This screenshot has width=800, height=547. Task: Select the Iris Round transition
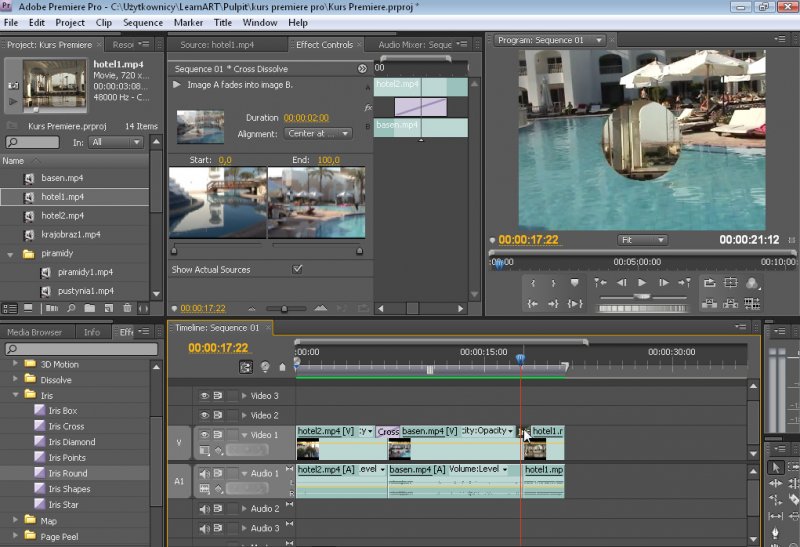pyautogui.click(x=67, y=473)
